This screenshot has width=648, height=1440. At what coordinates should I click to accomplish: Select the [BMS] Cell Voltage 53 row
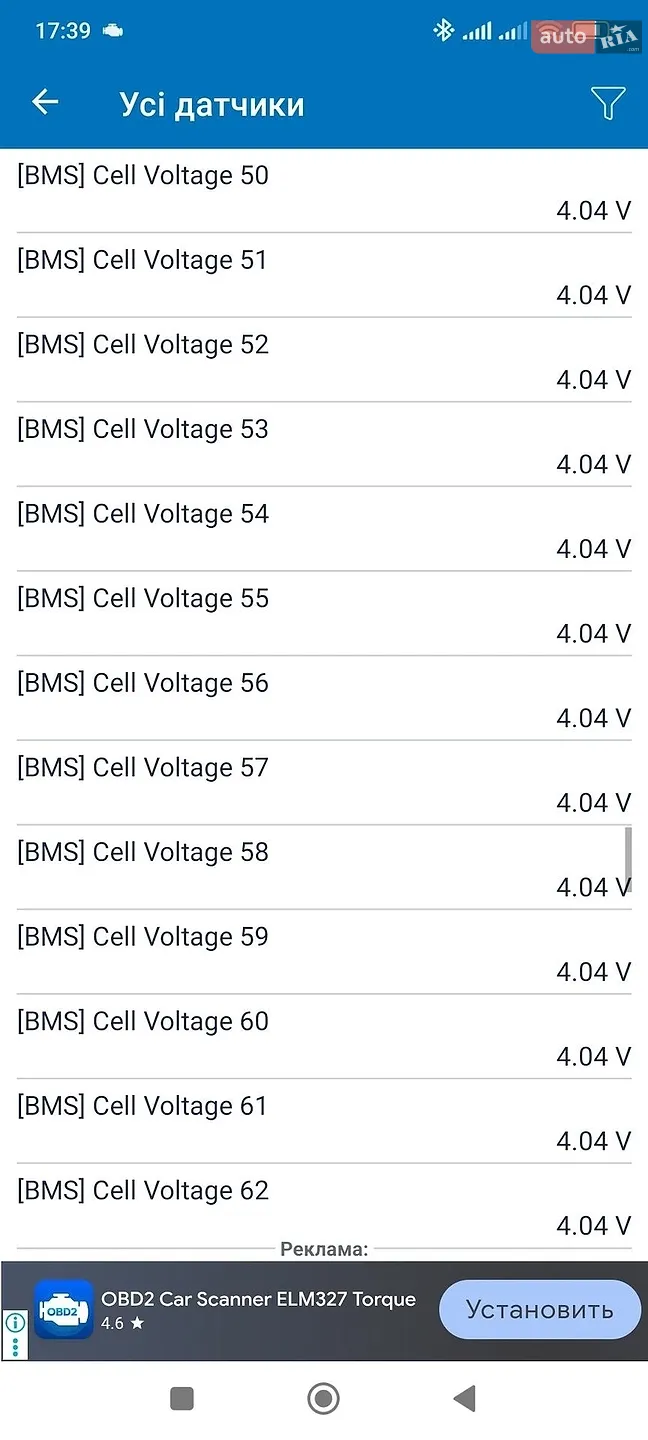[x=324, y=445]
